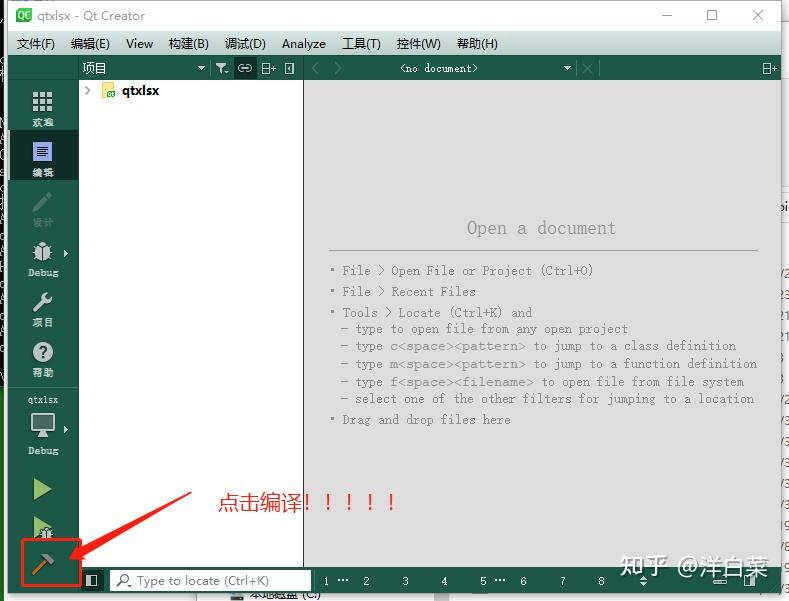Screen dimensions: 789x601
Task: Split the project side panel
Action: tap(268, 68)
